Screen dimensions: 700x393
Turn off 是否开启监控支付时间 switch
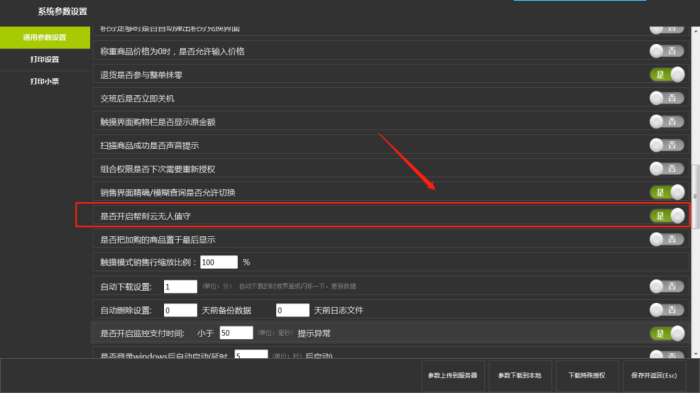click(667, 334)
